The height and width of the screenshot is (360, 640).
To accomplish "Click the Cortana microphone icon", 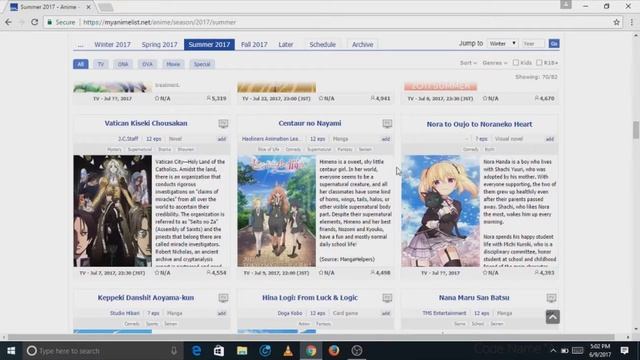I will point(174,351).
